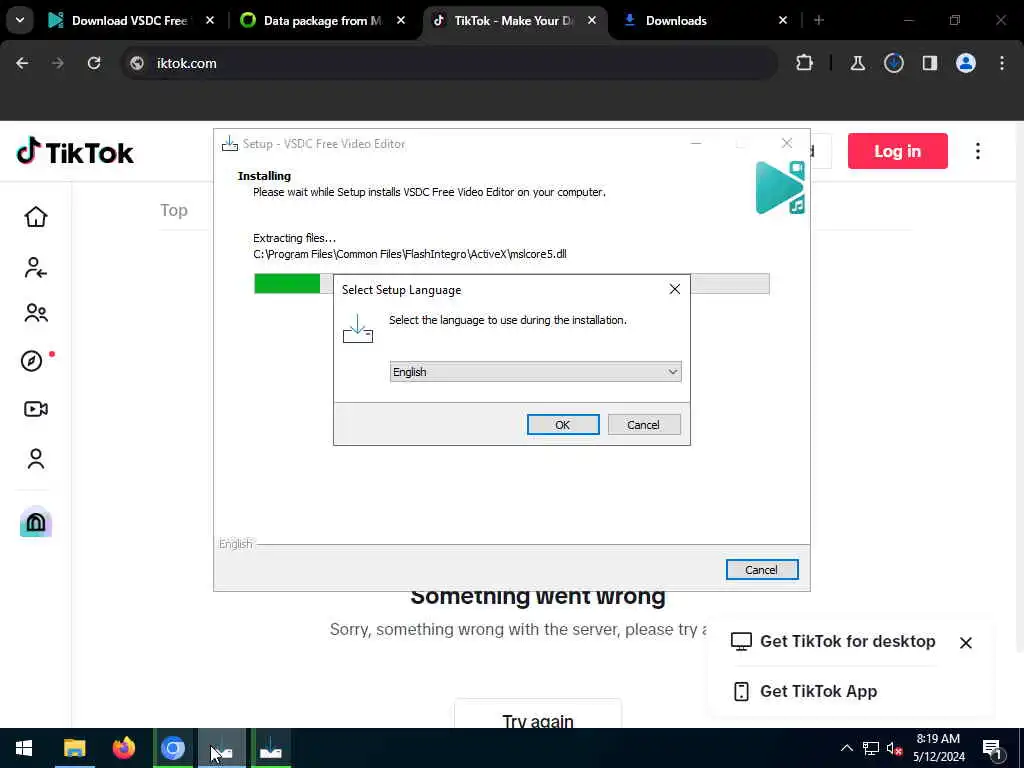
Task: Dismiss the Get TikTok popup
Action: pyautogui.click(x=965, y=643)
